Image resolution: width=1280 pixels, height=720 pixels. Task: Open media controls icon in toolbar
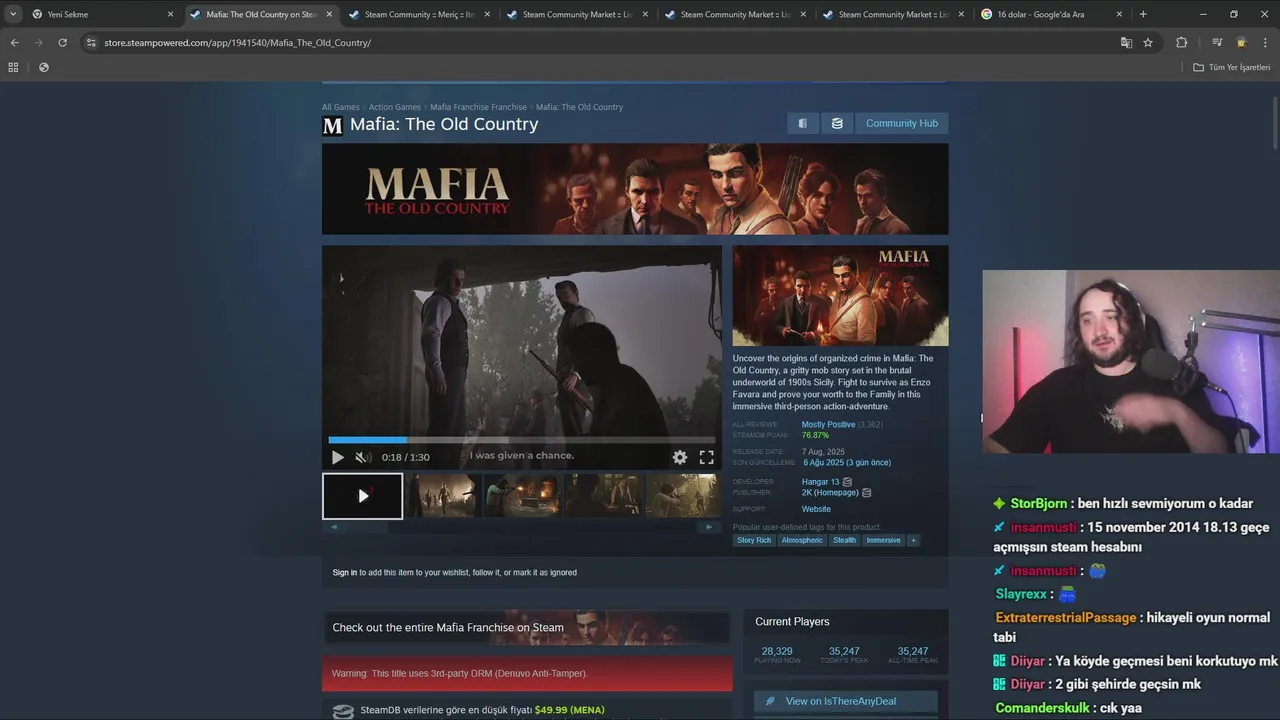1217,43
